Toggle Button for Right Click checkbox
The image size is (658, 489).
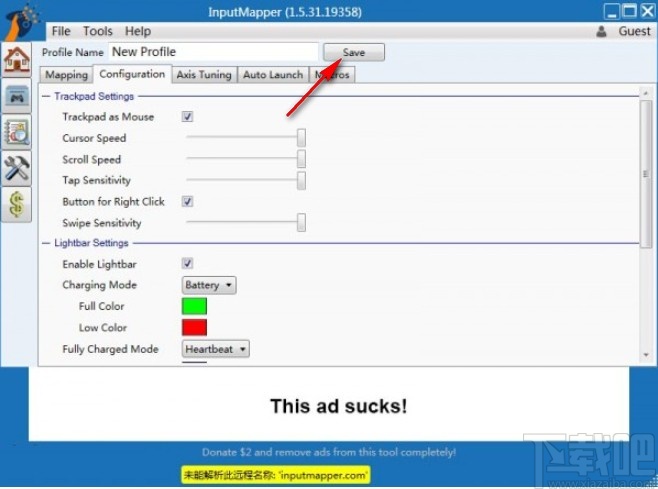(x=187, y=201)
